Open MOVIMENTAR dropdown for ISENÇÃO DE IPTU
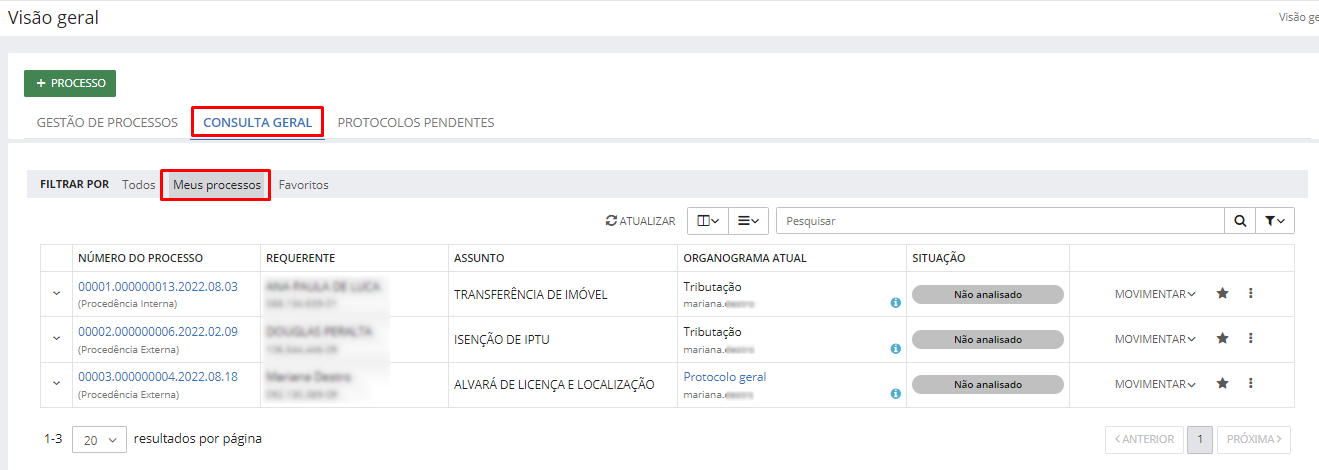 [x=1155, y=339]
